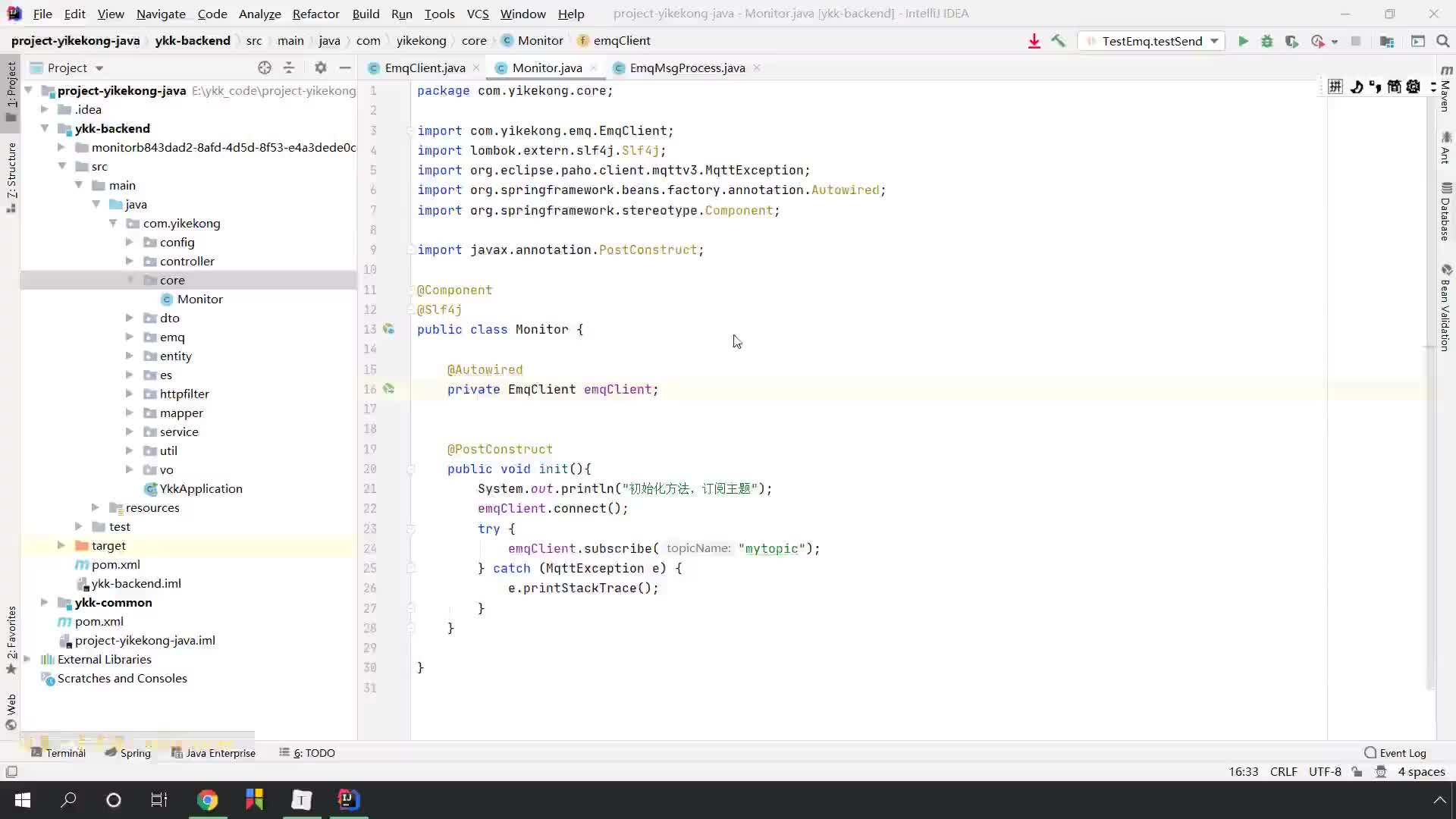
Task: Expand the emq package
Action: [x=129, y=337]
